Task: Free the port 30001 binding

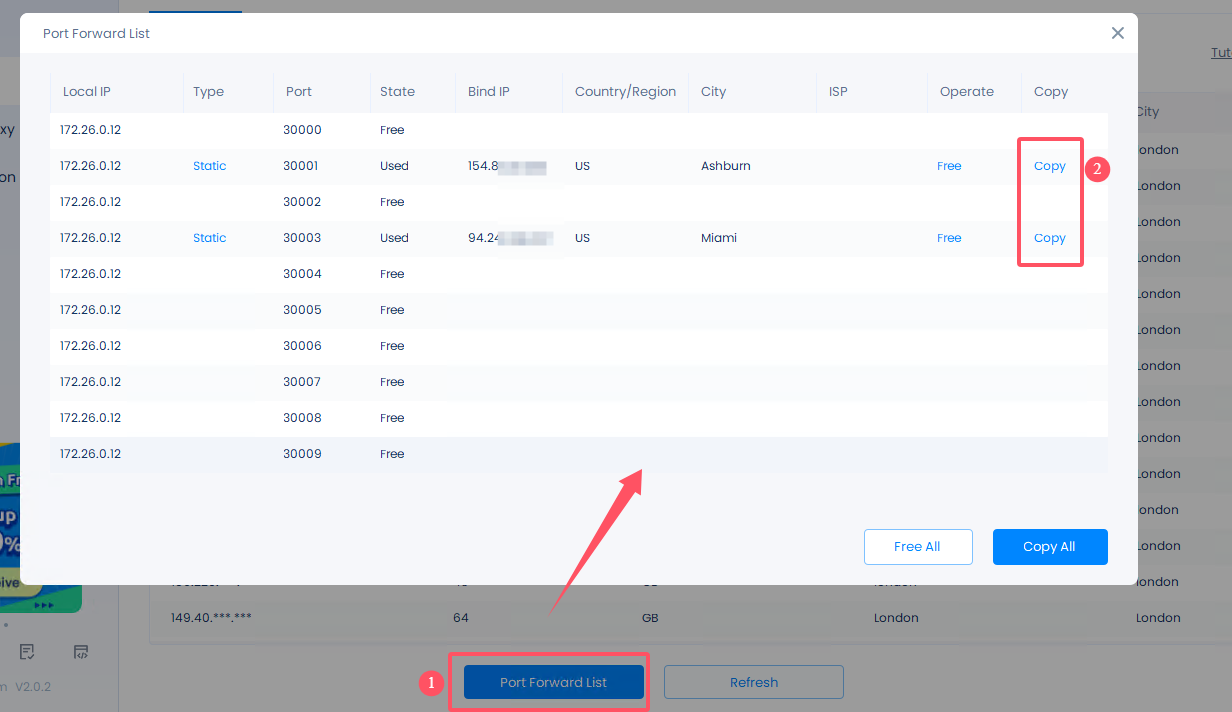Action: coord(948,166)
